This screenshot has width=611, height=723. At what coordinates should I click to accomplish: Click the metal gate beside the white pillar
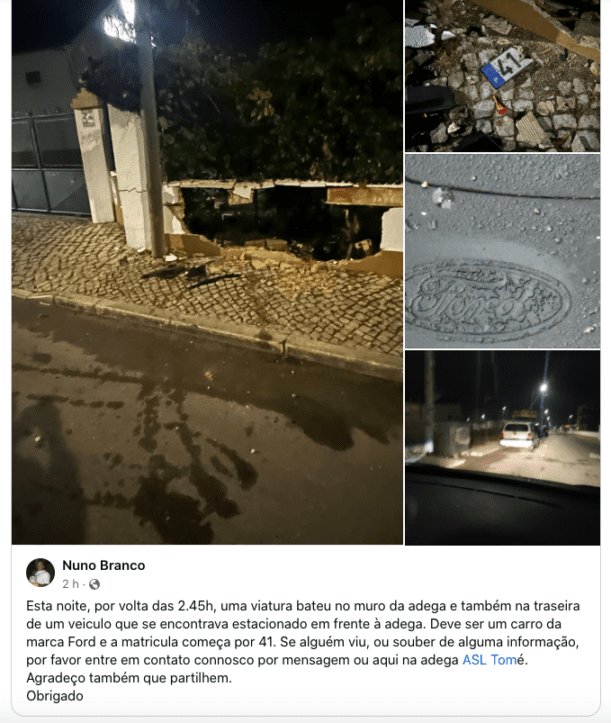pos(50,165)
